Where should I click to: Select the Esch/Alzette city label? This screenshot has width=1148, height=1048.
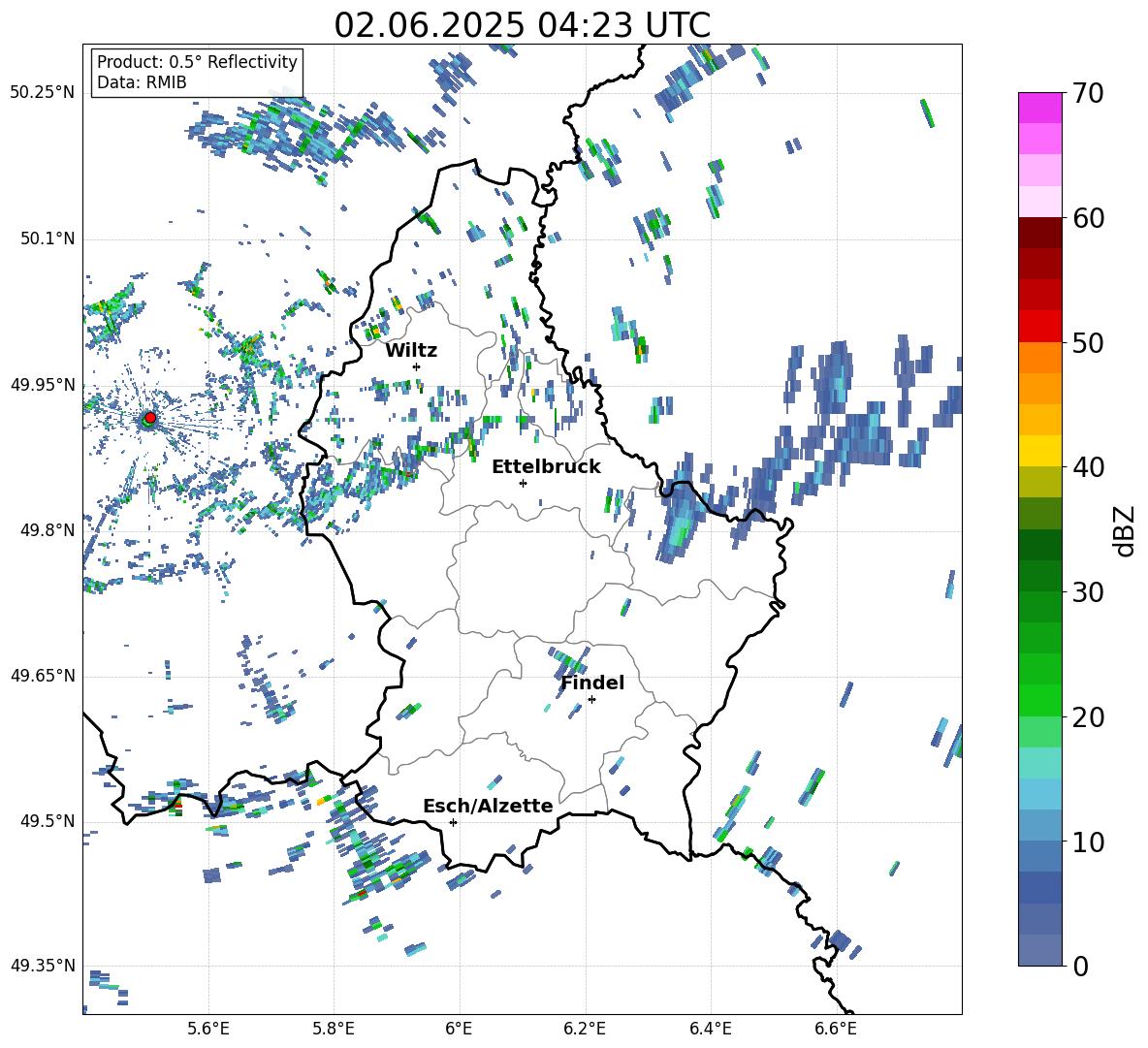[488, 806]
